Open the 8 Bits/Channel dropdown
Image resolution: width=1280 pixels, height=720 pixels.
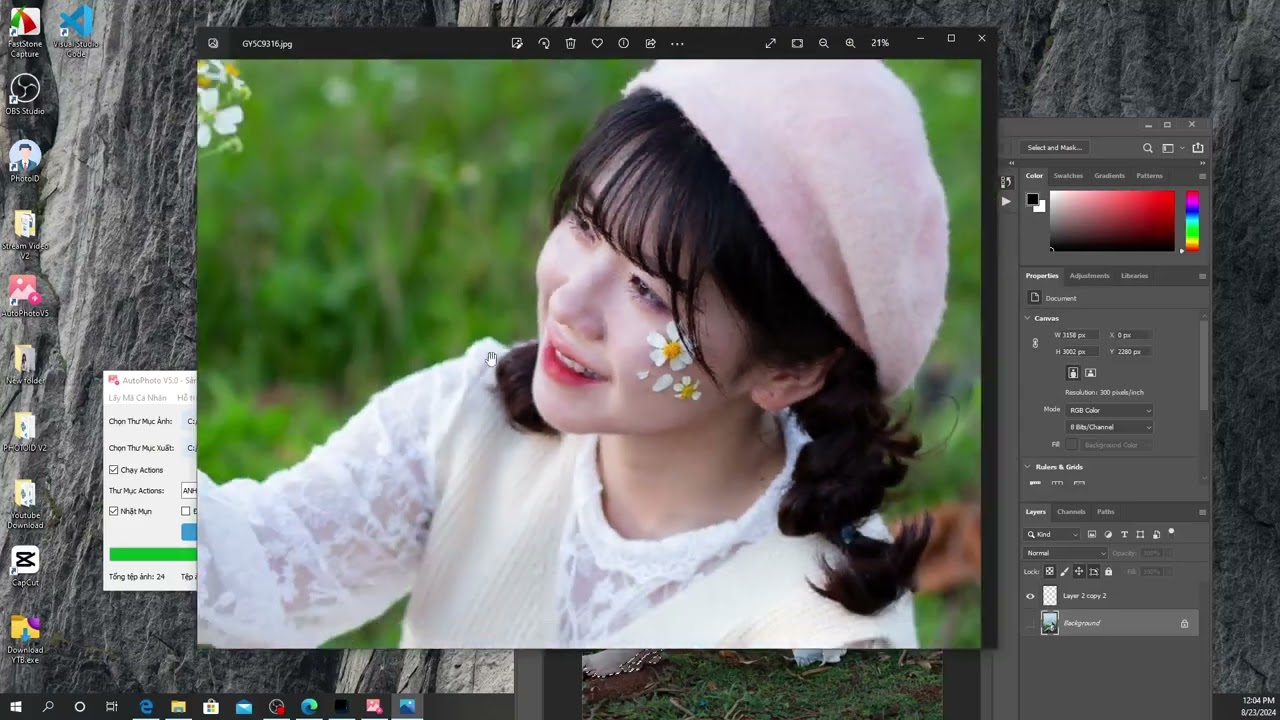[1109, 427]
